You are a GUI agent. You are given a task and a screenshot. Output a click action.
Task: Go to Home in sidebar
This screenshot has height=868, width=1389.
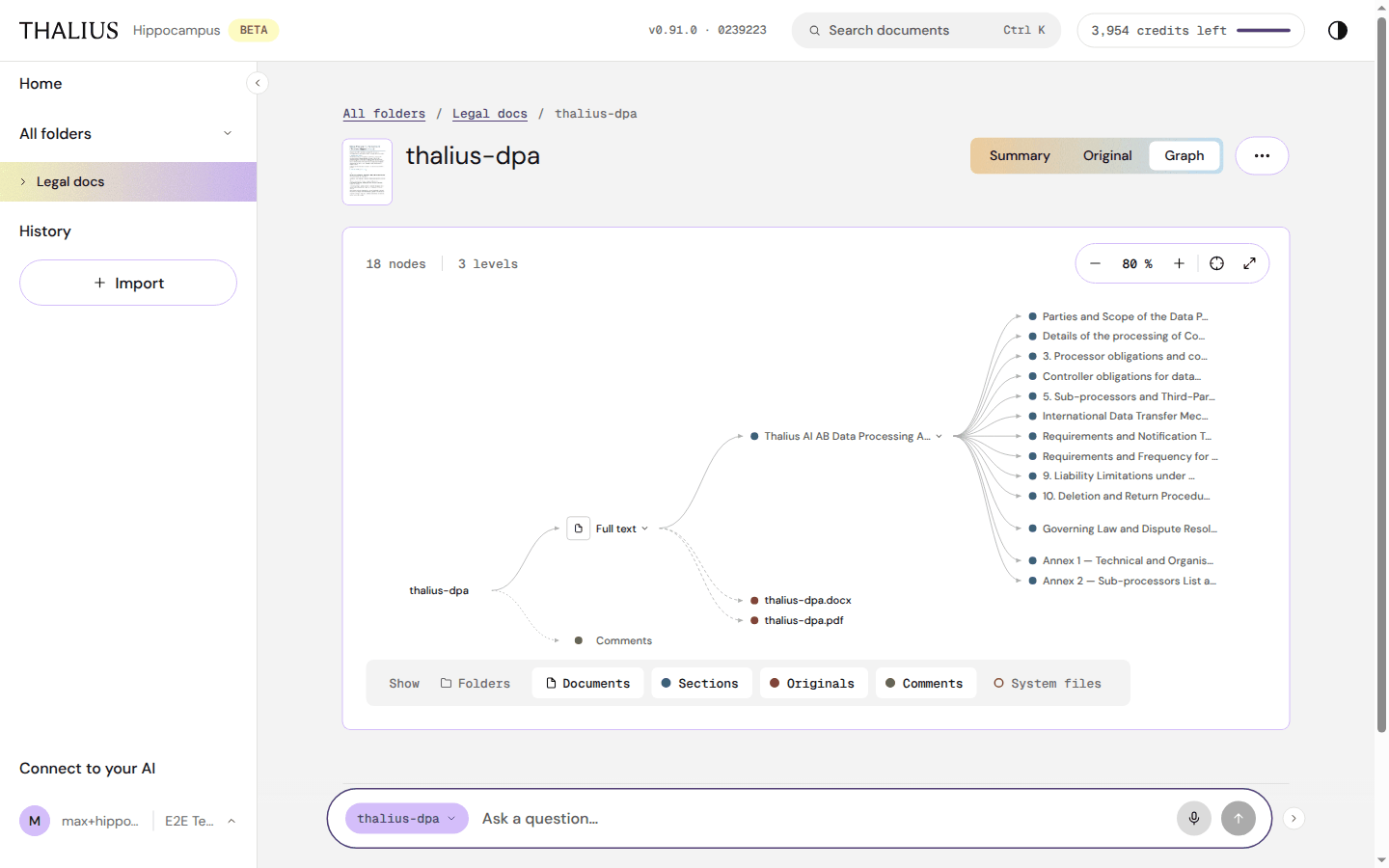(x=41, y=84)
